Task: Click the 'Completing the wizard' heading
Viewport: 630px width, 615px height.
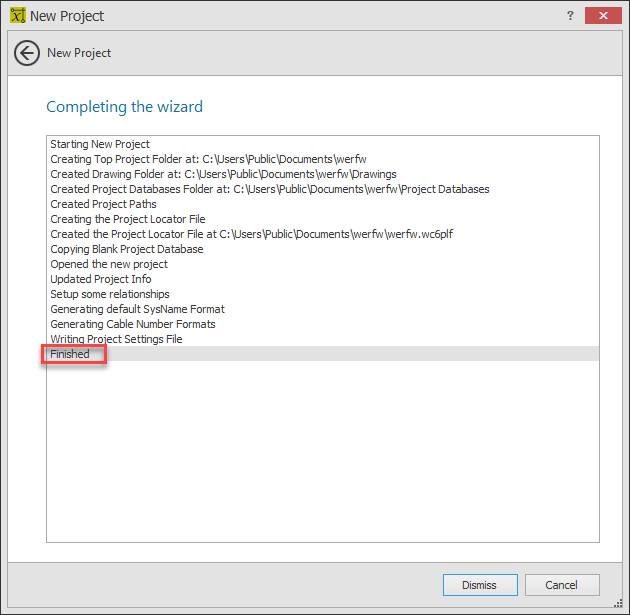Action: pyautogui.click(x=125, y=107)
